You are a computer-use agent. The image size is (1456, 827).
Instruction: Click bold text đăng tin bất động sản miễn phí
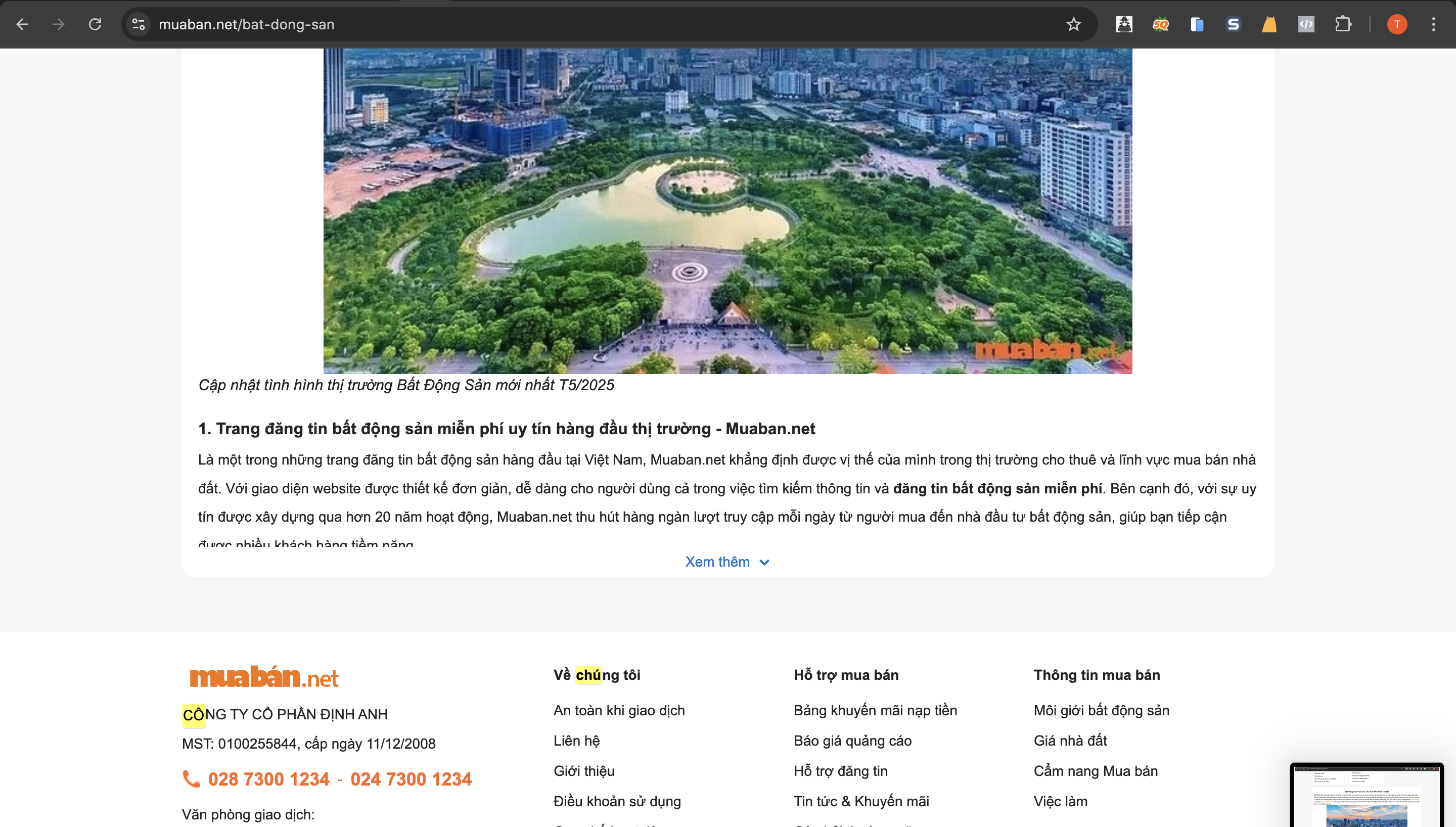997,488
